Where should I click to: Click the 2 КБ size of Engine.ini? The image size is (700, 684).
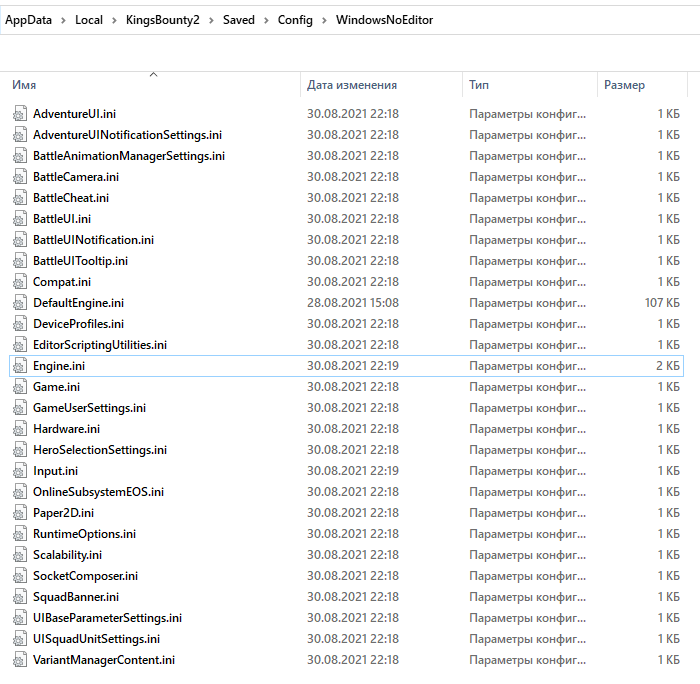tap(668, 366)
